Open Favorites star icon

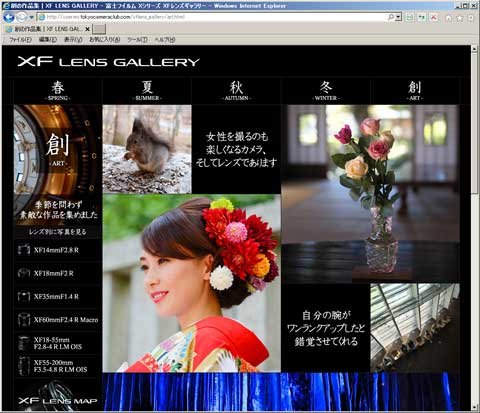(x=460, y=17)
